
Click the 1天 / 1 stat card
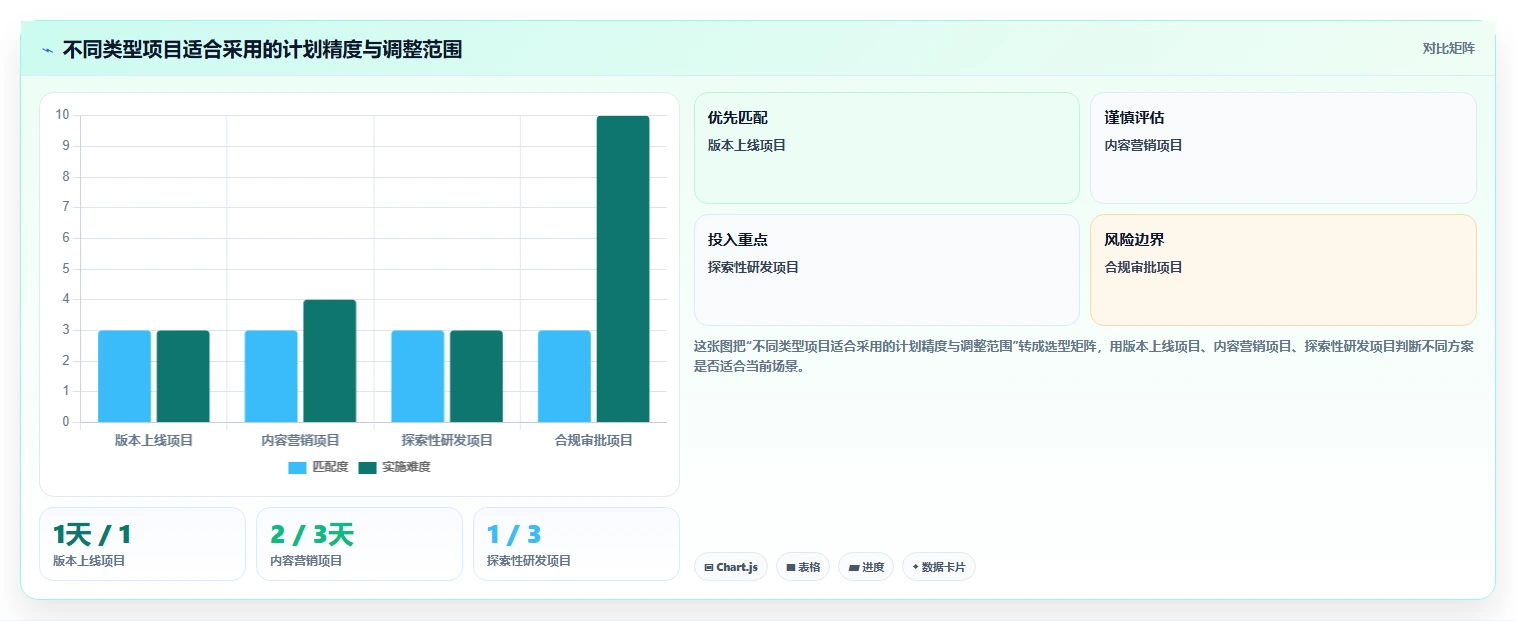coord(142,544)
